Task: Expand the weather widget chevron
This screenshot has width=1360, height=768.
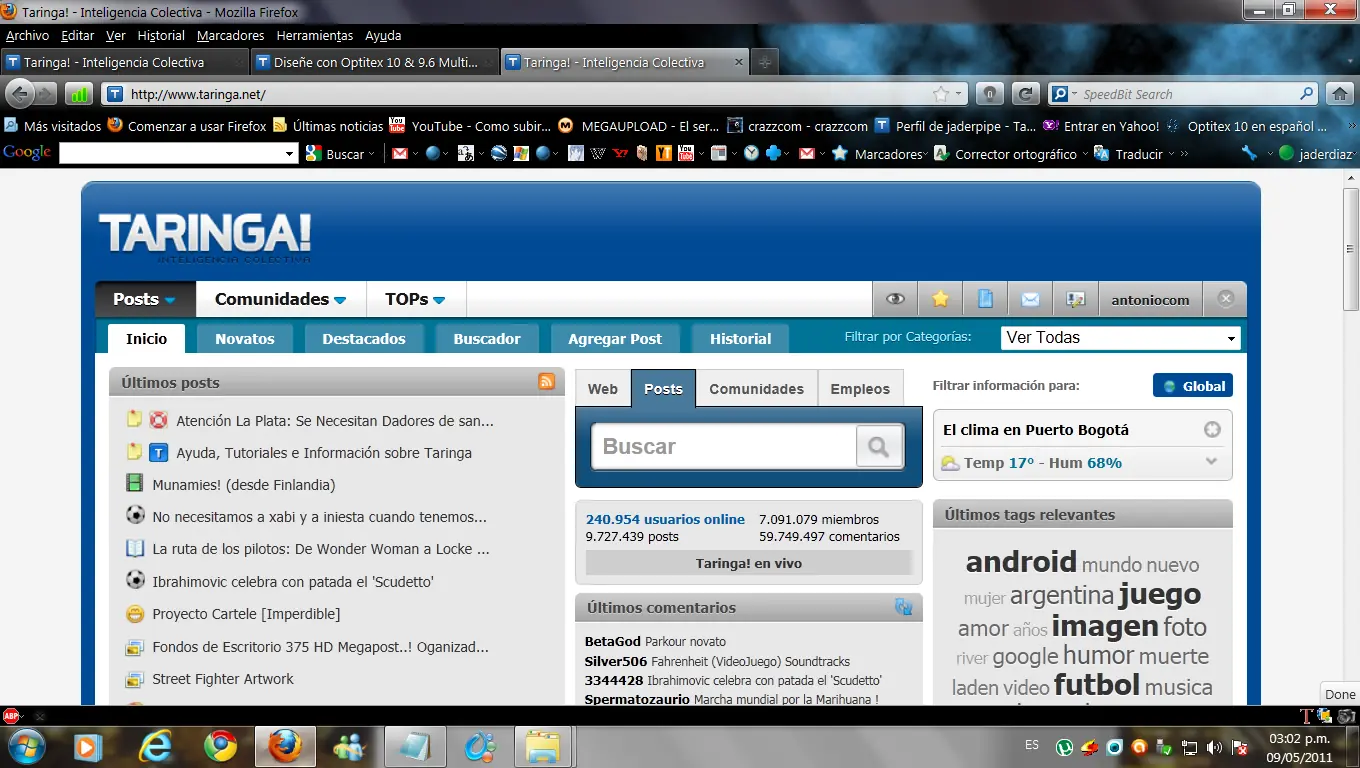Action: (x=1212, y=462)
